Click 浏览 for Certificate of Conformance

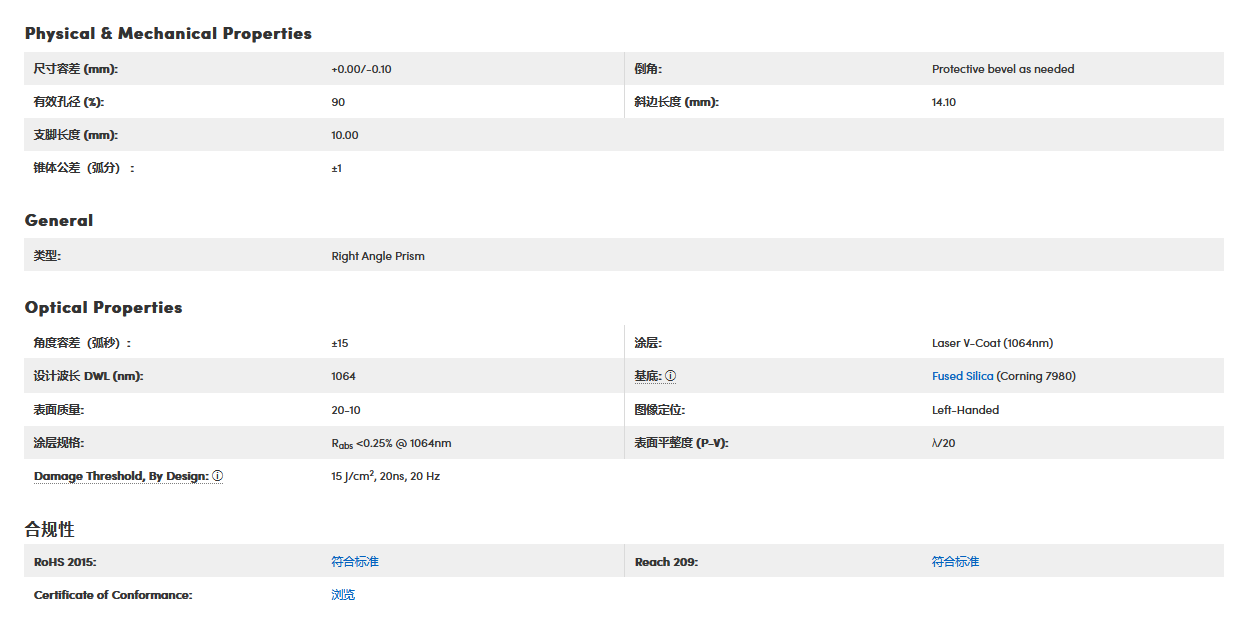[x=343, y=595]
